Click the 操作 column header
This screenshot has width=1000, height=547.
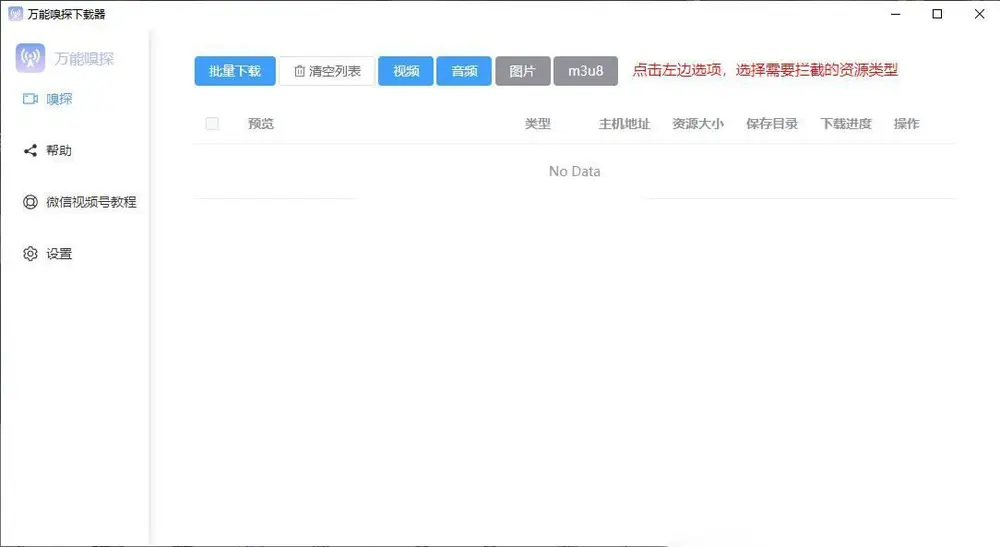(x=906, y=124)
